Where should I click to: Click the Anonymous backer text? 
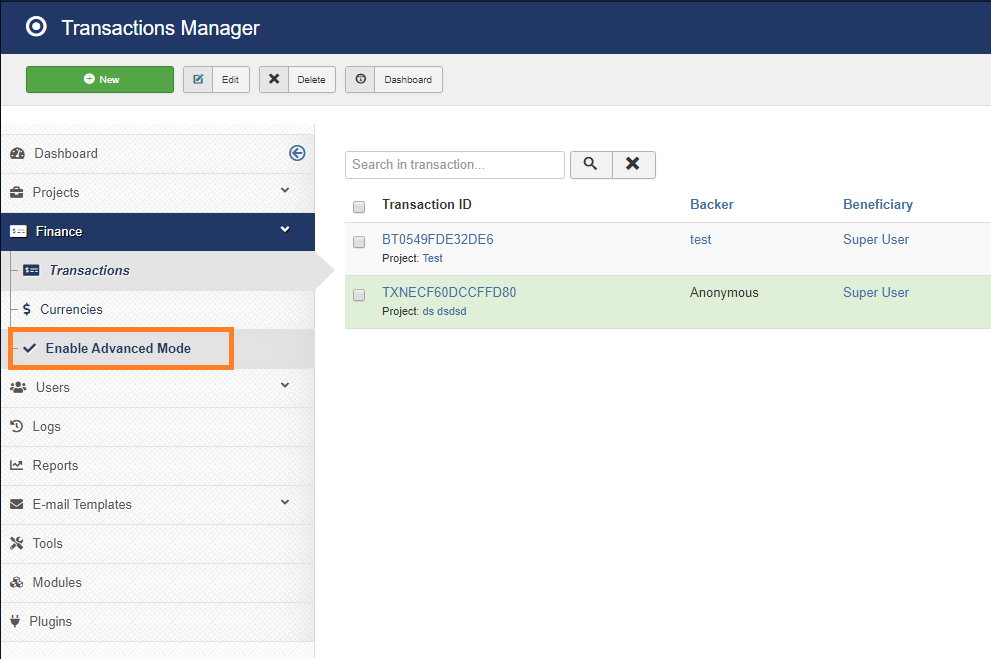tap(724, 293)
